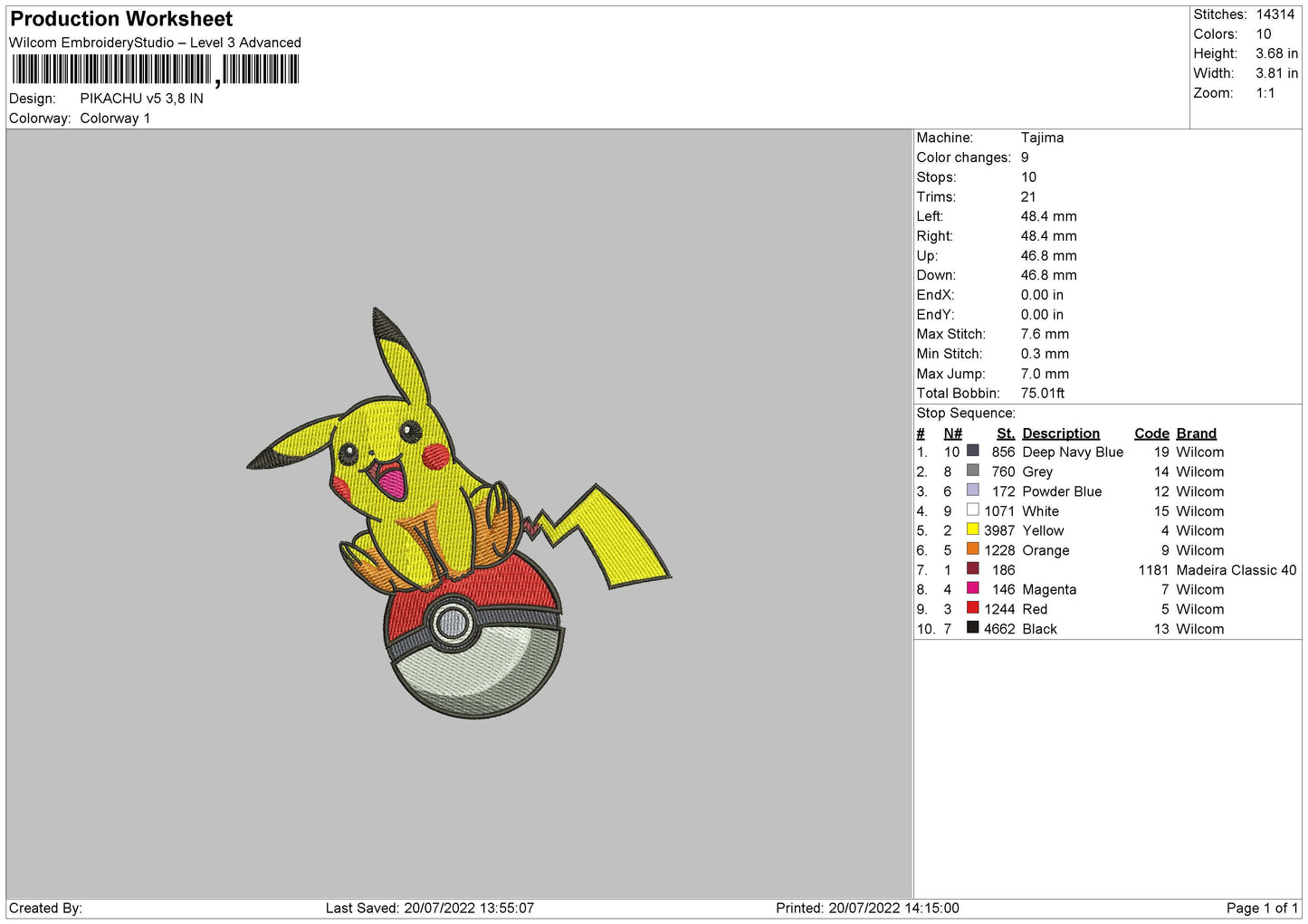This screenshot has width=1308, height=924.
Task: Click the Page 1 of 1 indicator
Action: click(x=1261, y=908)
